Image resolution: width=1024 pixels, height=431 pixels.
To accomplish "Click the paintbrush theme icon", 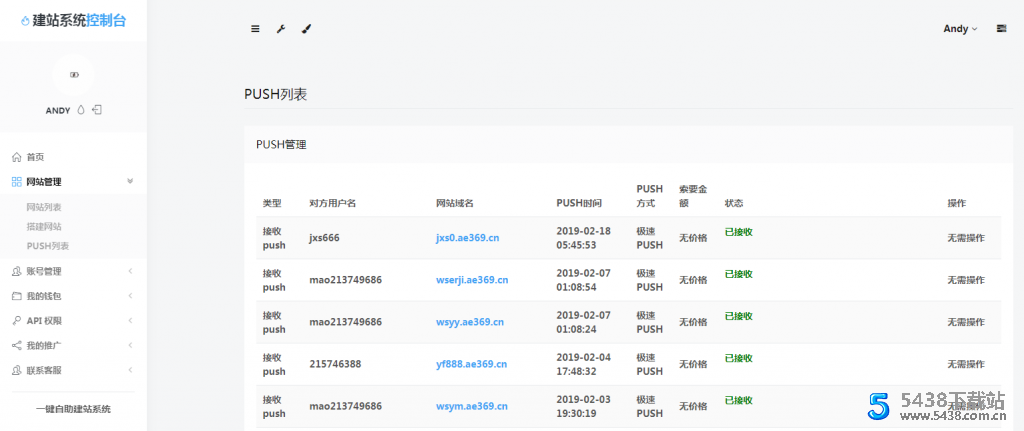I will (306, 29).
